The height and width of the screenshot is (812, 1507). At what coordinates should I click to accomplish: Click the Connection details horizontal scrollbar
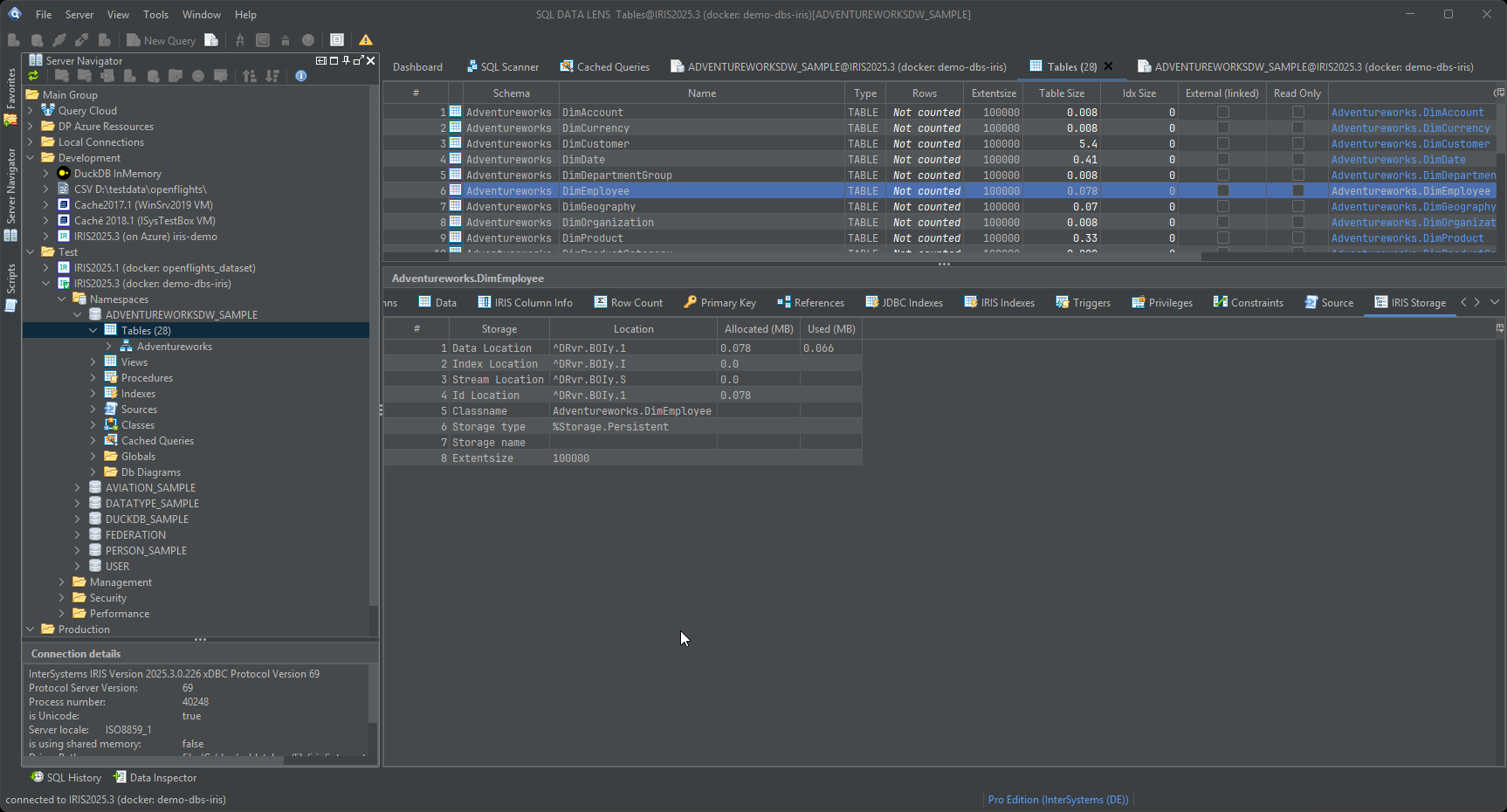click(x=154, y=760)
